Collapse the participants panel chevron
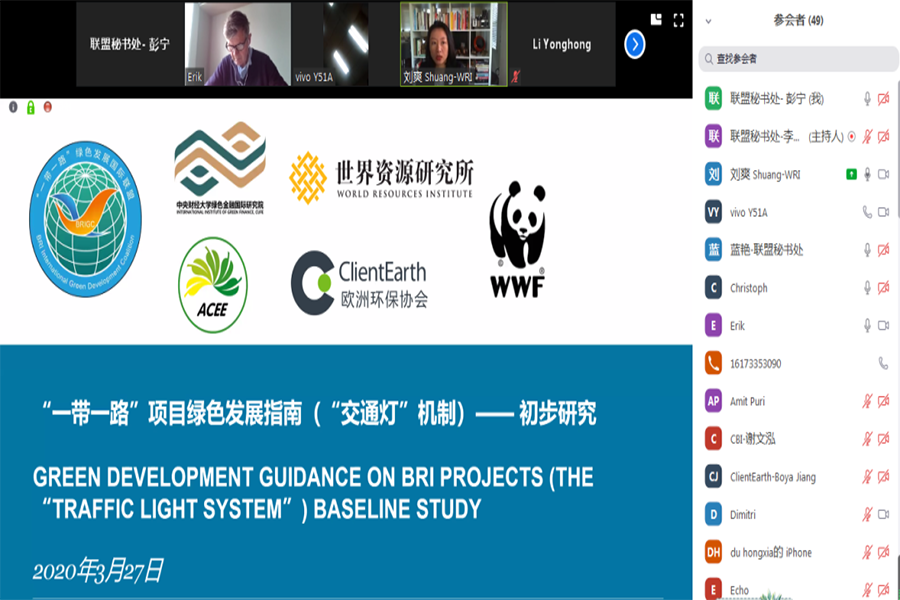The width and height of the screenshot is (900, 600). point(708,21)
